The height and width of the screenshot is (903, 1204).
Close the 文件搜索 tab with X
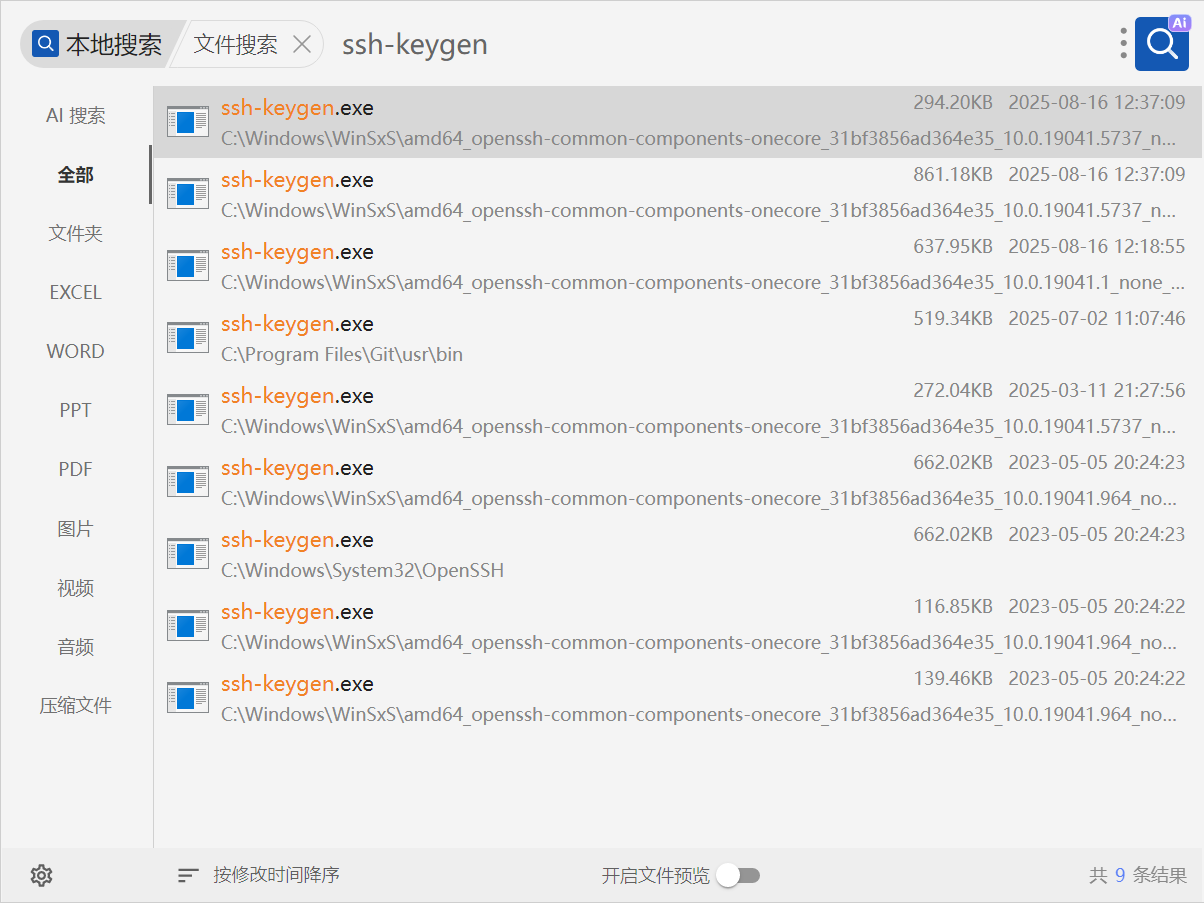pos(302,44)
